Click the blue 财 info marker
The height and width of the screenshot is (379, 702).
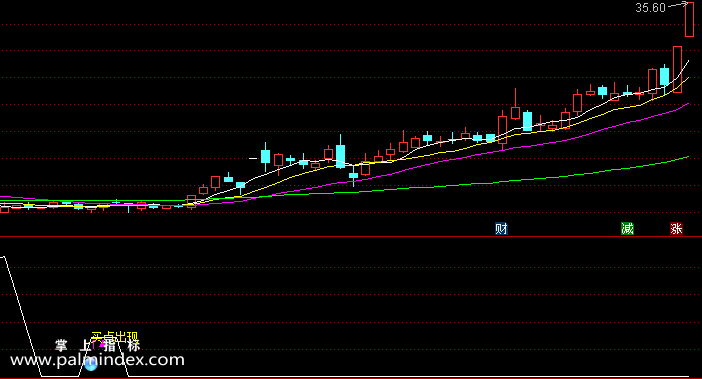[501, 229]
